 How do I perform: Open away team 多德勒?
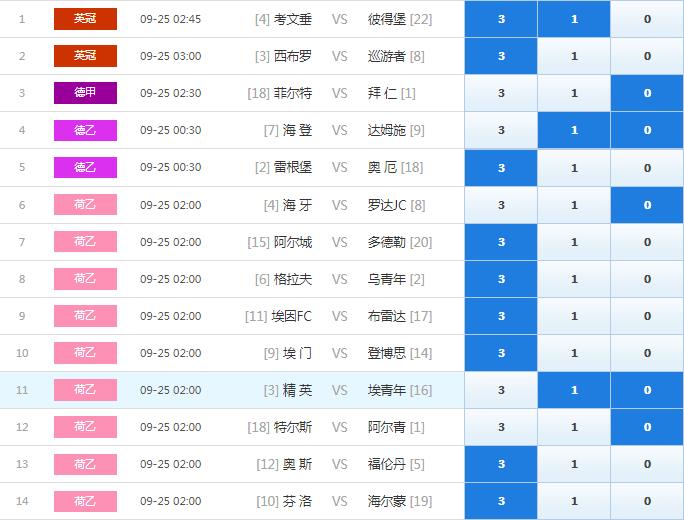[386, 242]
